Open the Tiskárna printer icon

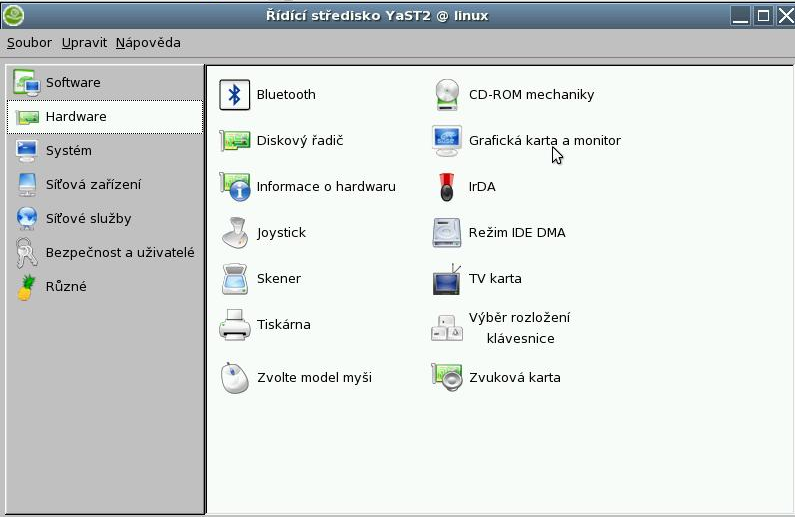coord(235,324)
